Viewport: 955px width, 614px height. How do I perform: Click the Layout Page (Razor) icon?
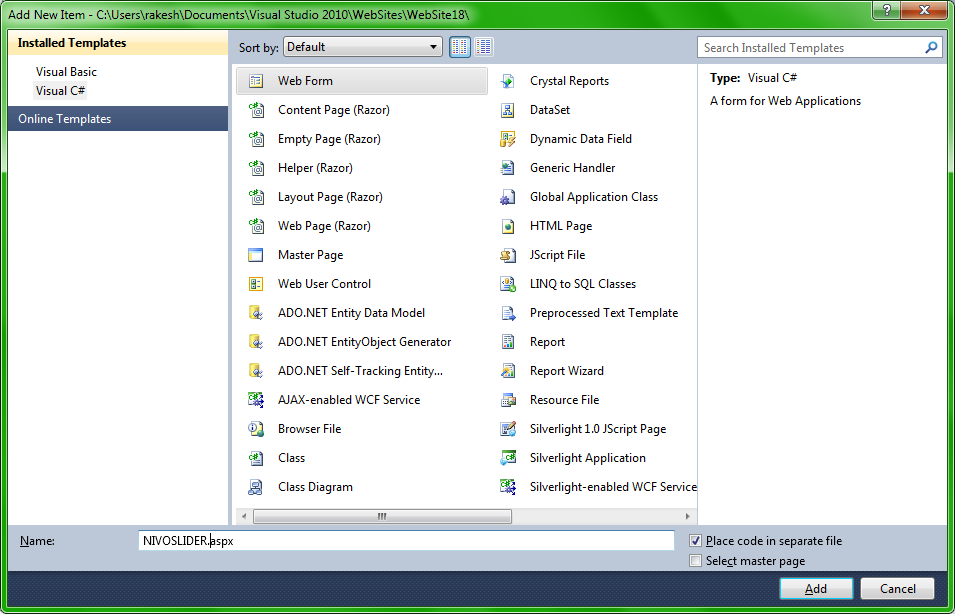[256, 197]
